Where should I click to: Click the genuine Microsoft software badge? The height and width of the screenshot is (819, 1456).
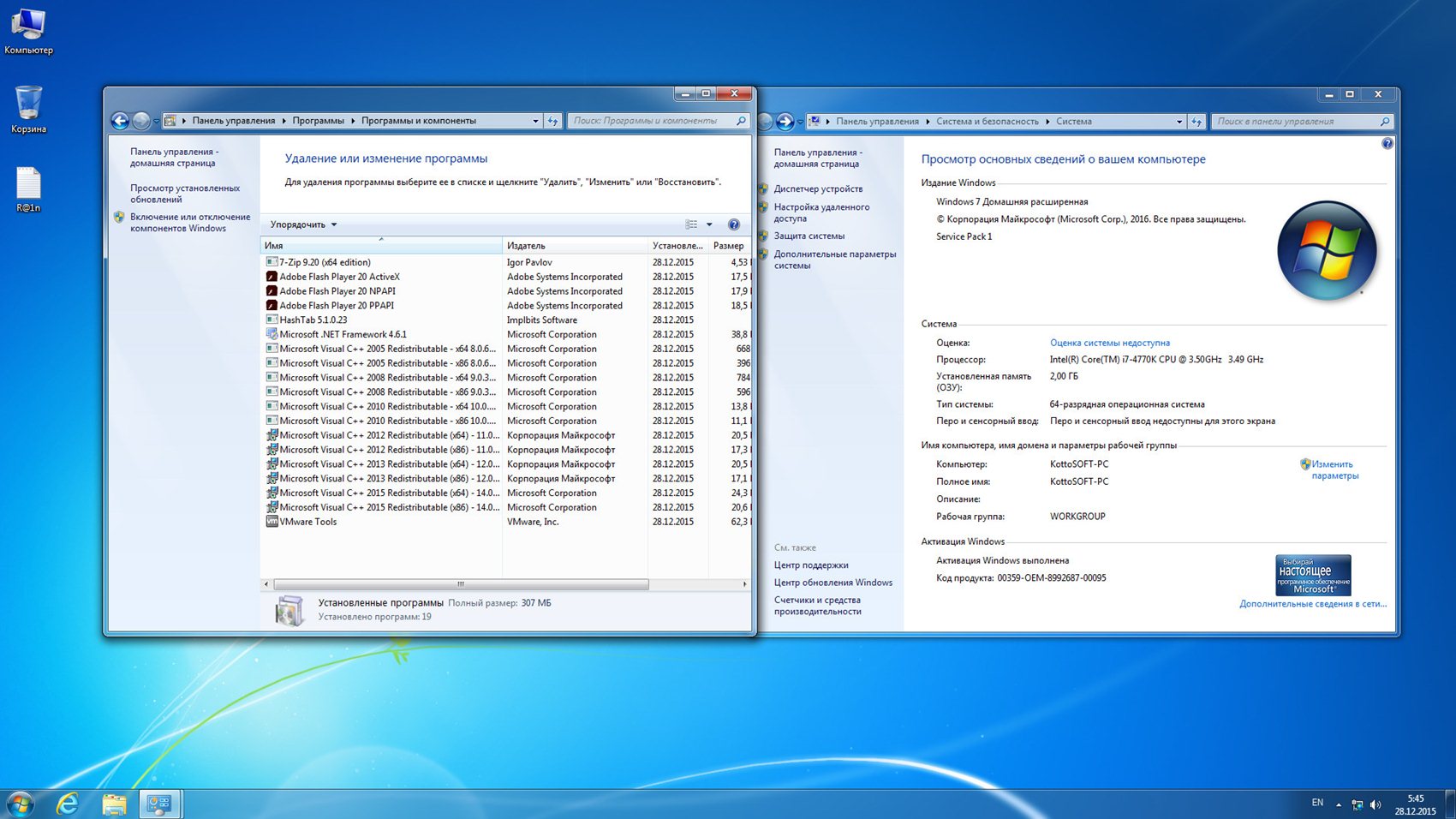point(1313,575)
